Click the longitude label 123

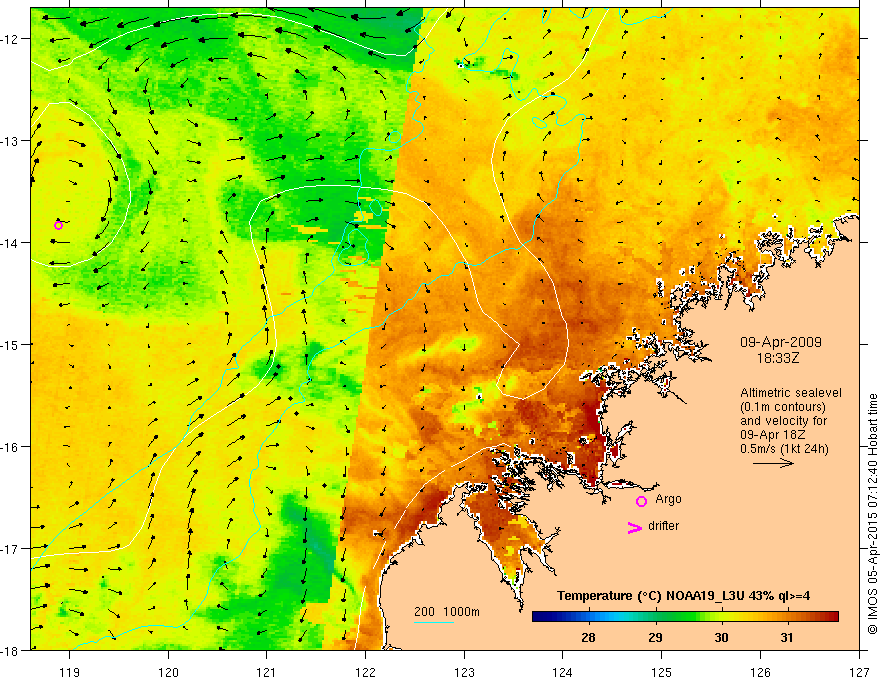[464, 672]
